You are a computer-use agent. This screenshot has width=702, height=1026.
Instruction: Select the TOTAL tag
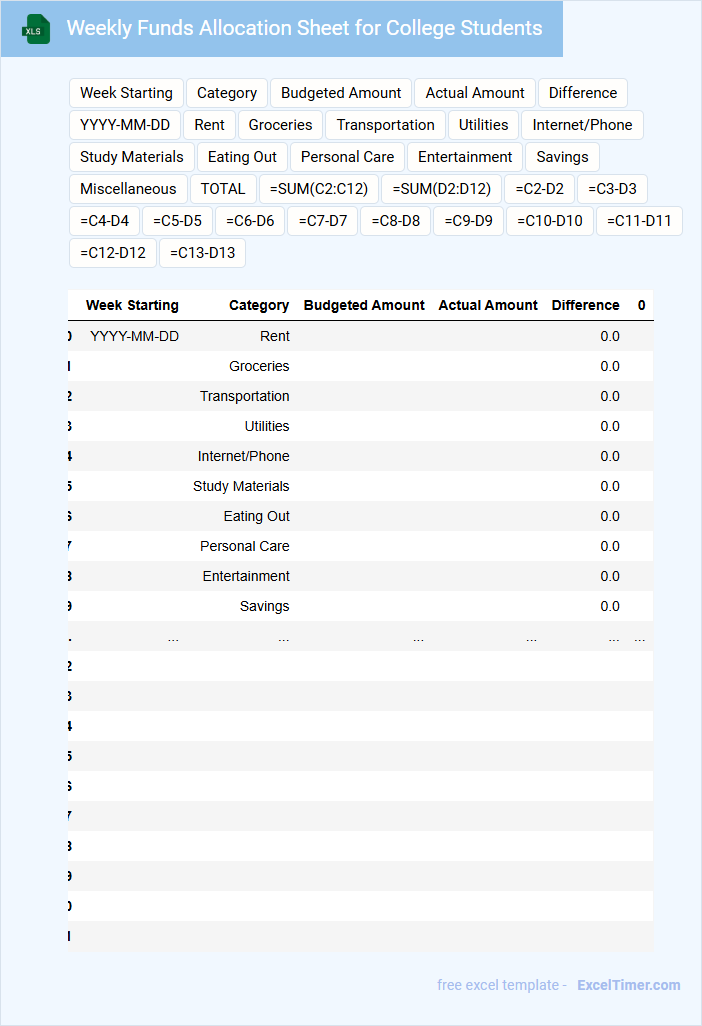point(223,189)
